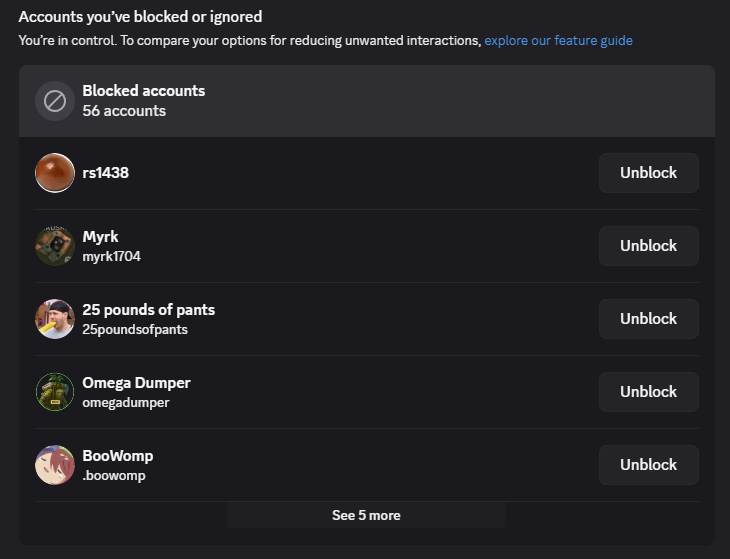
Task: Unblock the BooWomp account
Action: [648, 465]
